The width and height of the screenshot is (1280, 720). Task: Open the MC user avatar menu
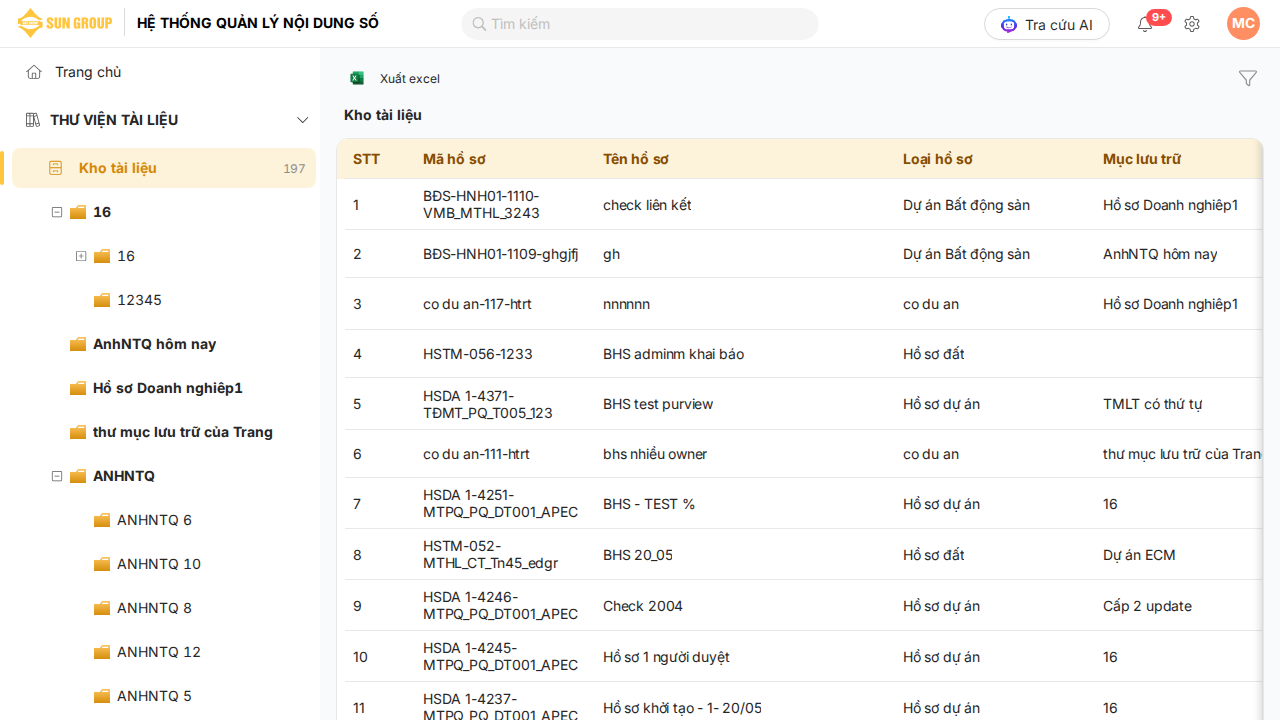click(1243, 23)
